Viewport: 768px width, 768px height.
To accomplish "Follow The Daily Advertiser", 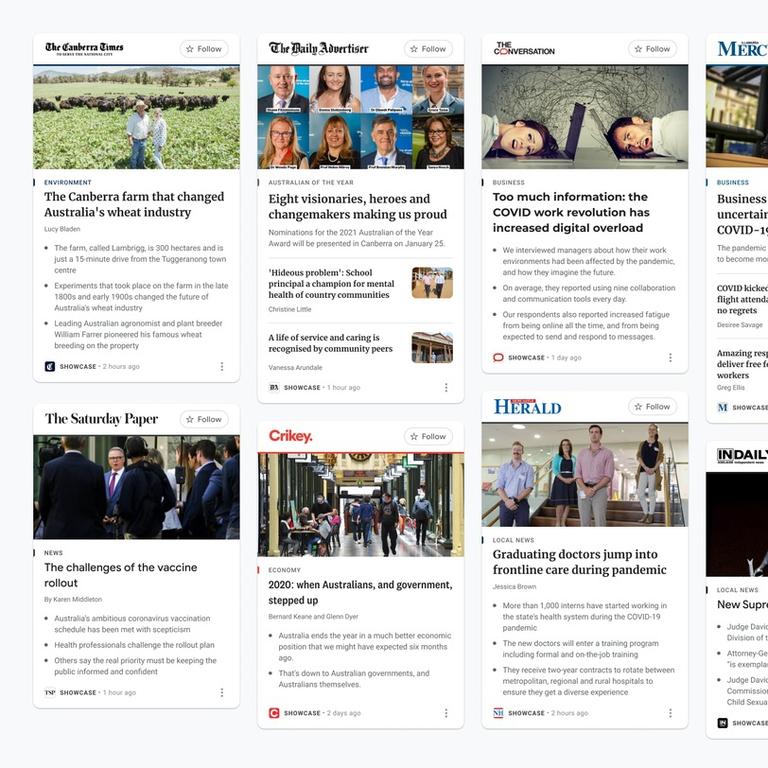I will tap(428, 49).
